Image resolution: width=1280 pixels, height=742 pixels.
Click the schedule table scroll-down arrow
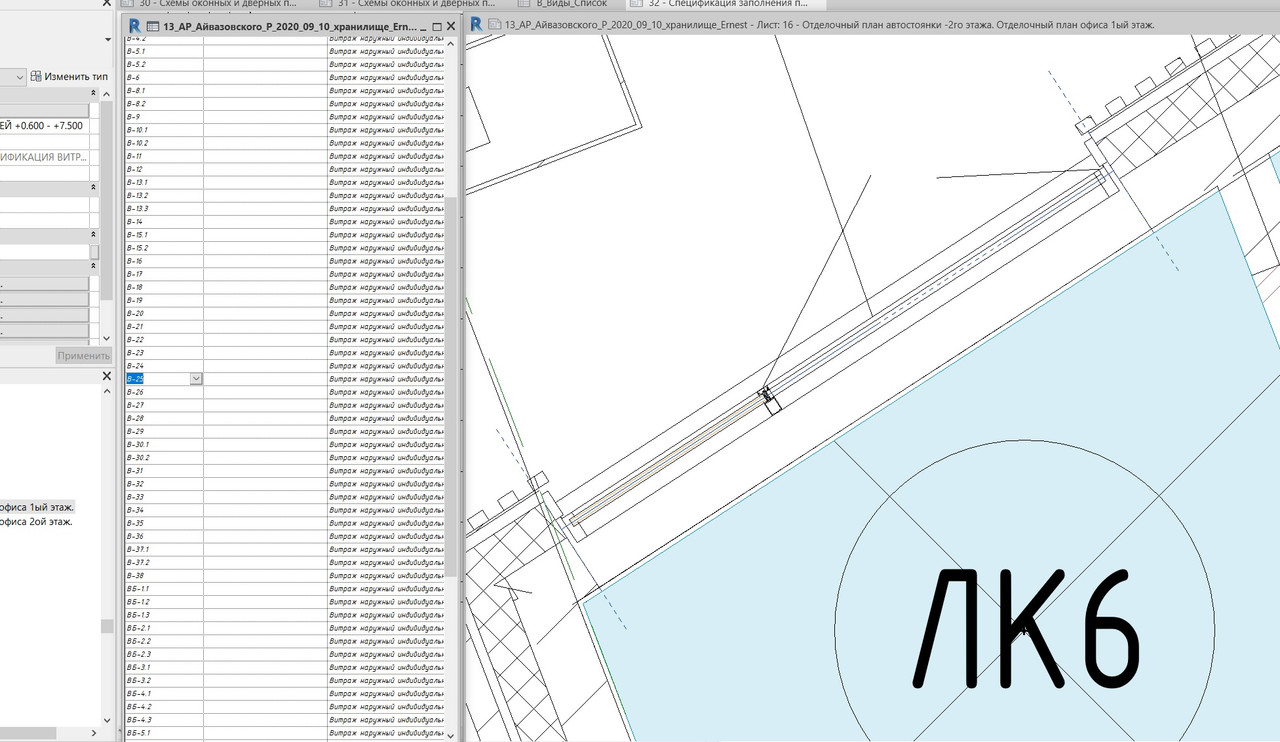453,736
